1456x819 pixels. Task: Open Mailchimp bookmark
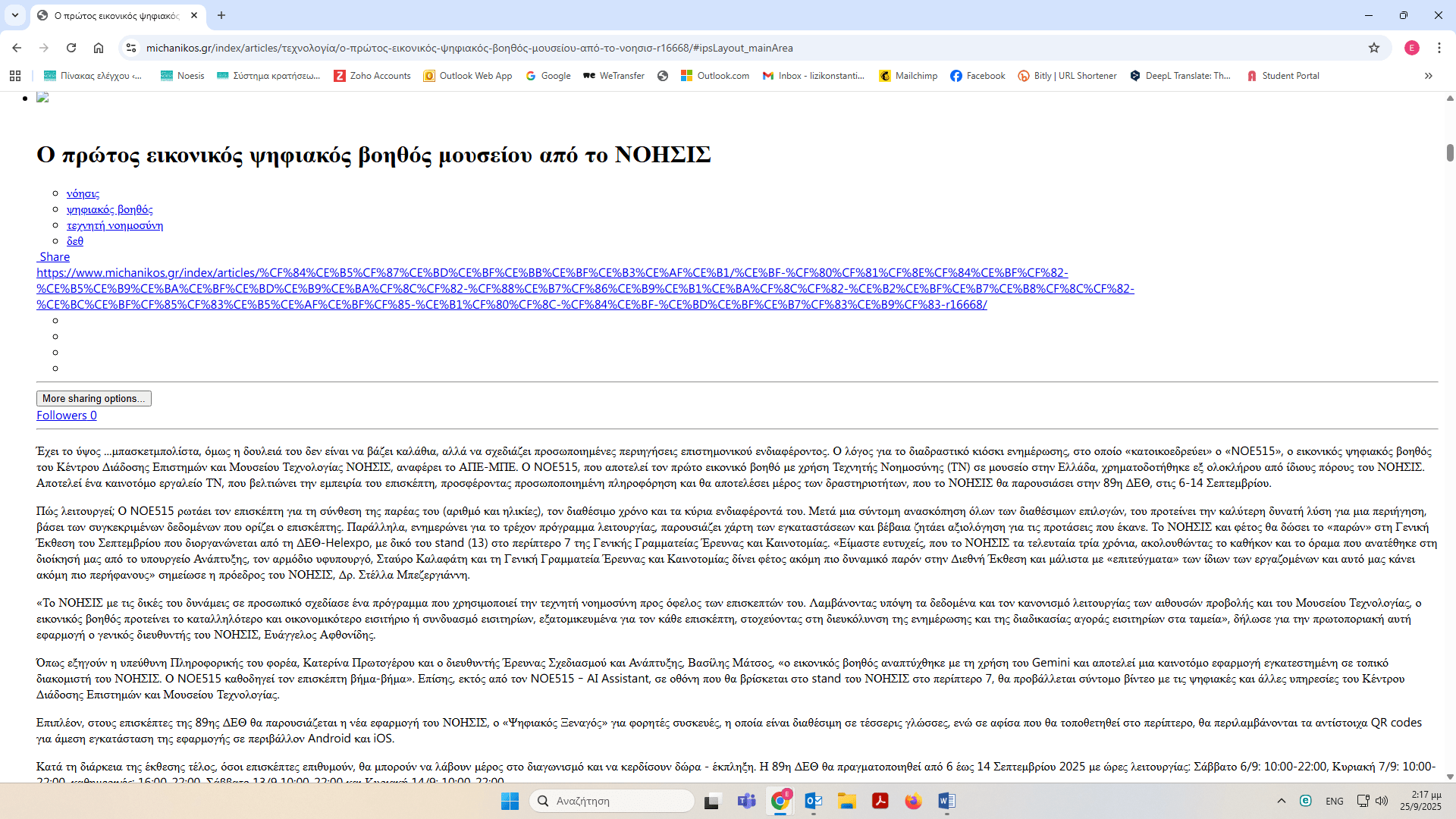pyautogui.click(x=908, y=76)
